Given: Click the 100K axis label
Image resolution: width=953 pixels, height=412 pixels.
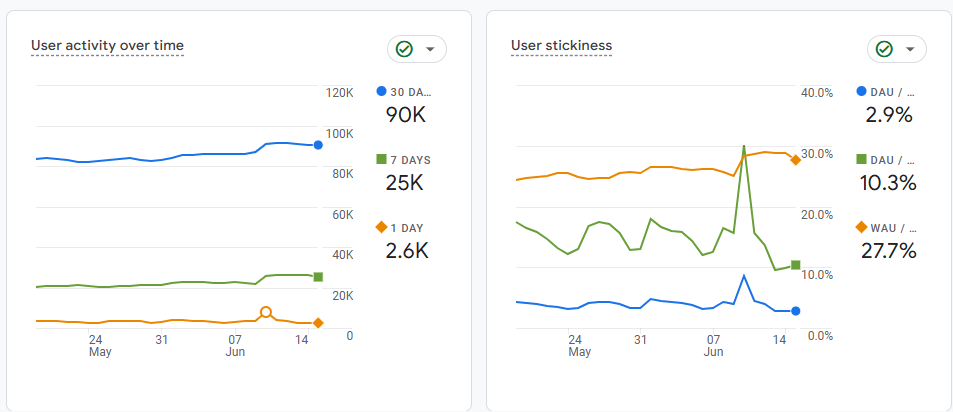Looking at the screenshot, I should pos(340,134).
